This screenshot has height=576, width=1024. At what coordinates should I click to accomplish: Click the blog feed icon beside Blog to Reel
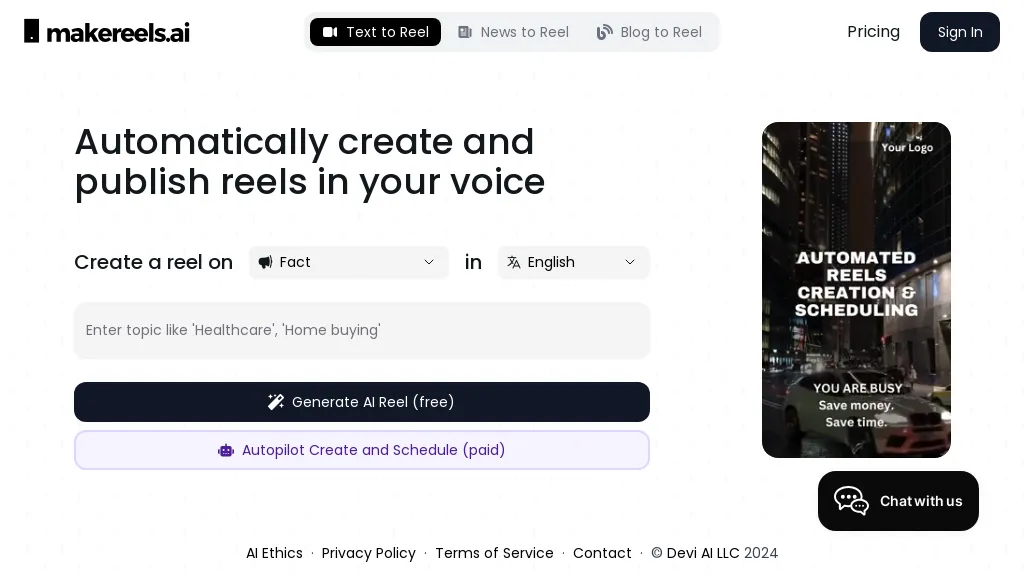click(604, 32)
